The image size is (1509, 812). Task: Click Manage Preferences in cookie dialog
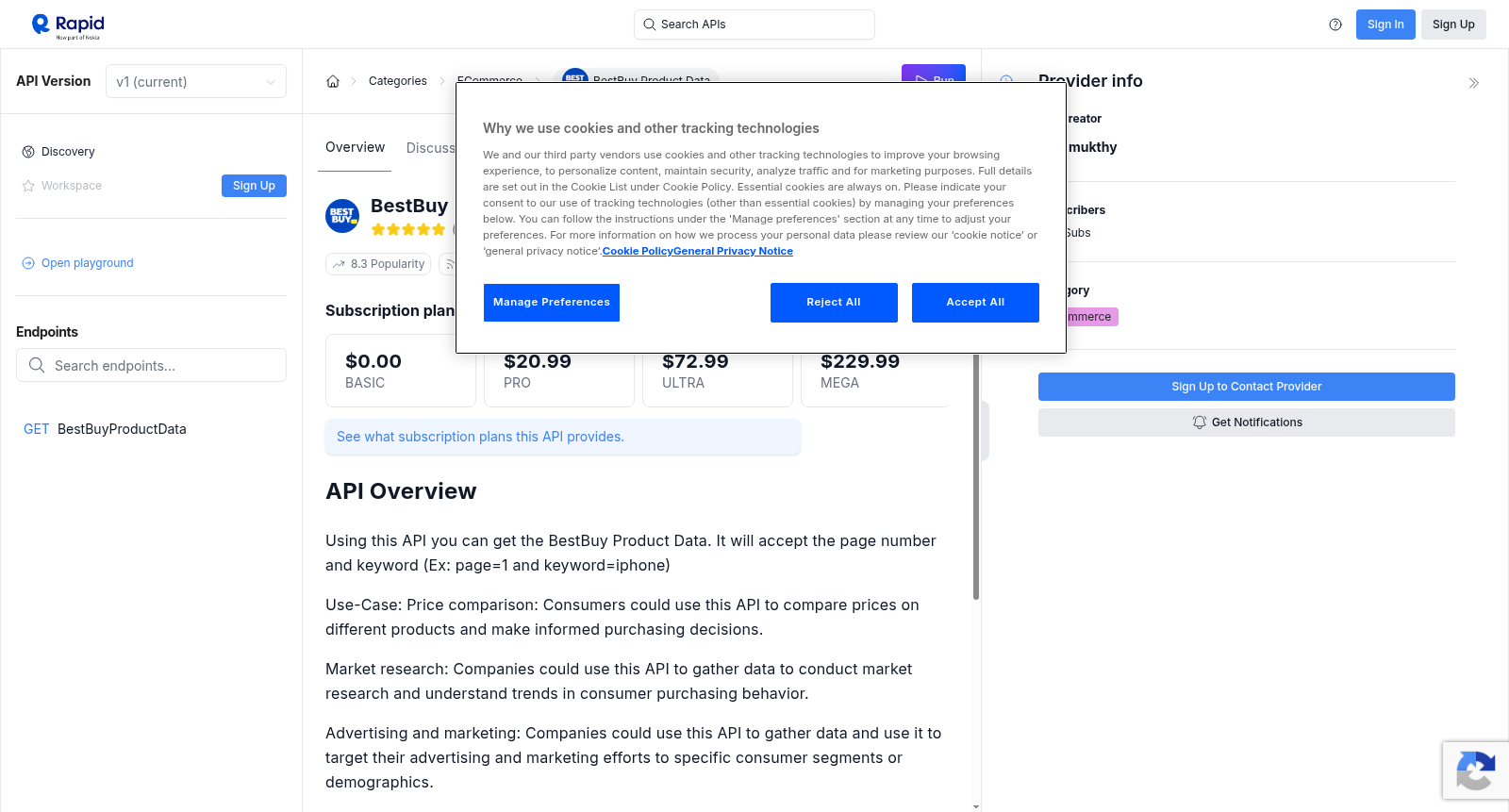(x=552, y=303)
